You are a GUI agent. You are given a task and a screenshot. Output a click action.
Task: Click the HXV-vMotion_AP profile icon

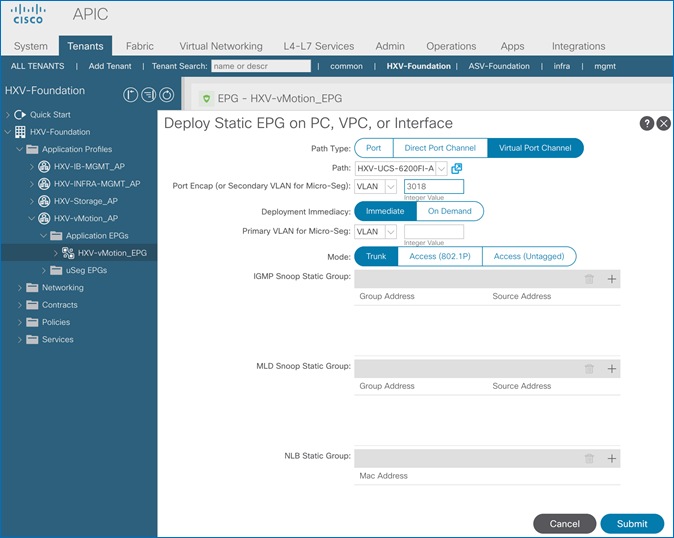44,218
